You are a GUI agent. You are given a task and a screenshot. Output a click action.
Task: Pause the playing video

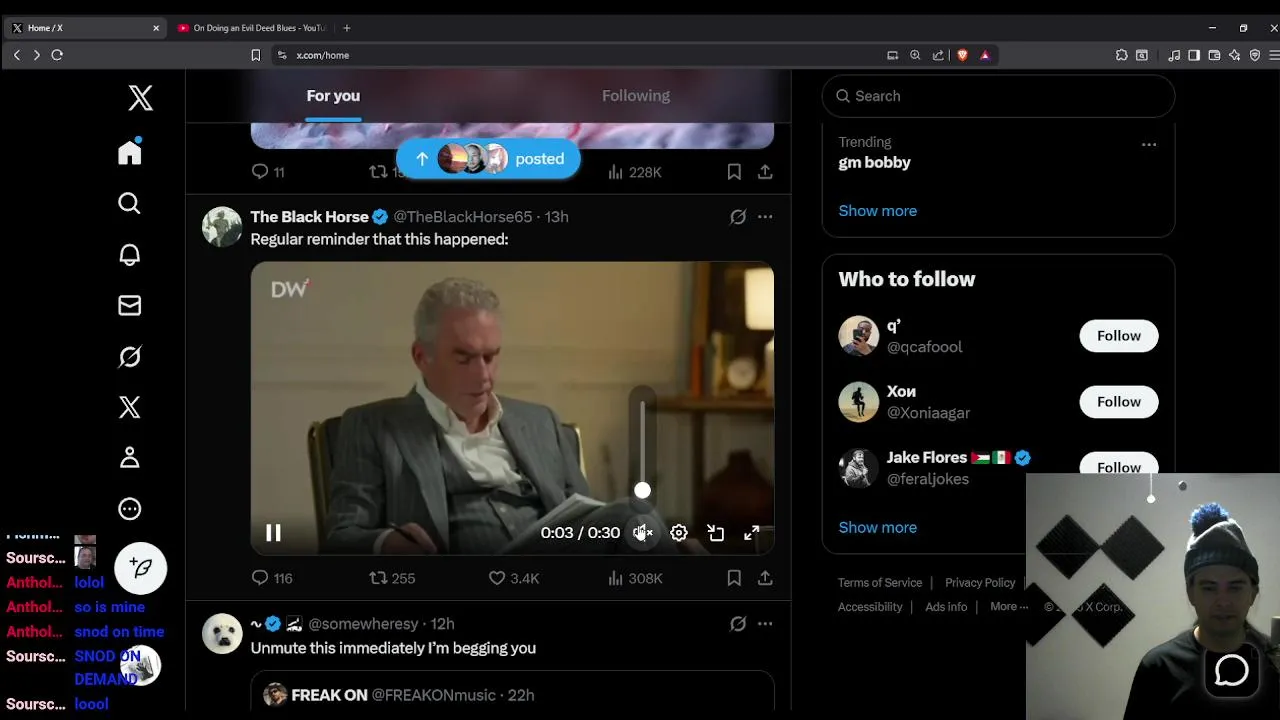pyautogui.click(x=273, y=533)
